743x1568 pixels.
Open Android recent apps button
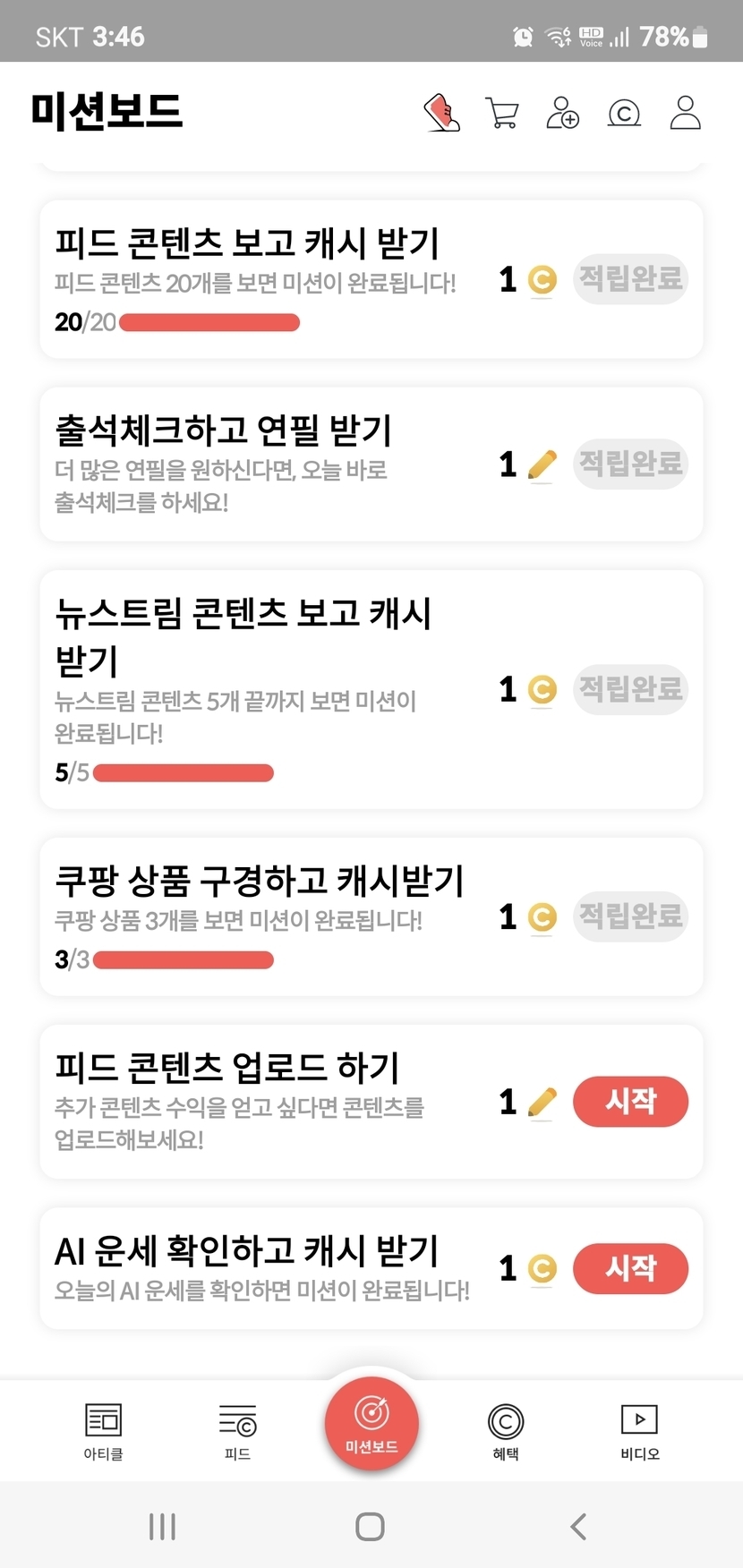(x=162, y=1526)
